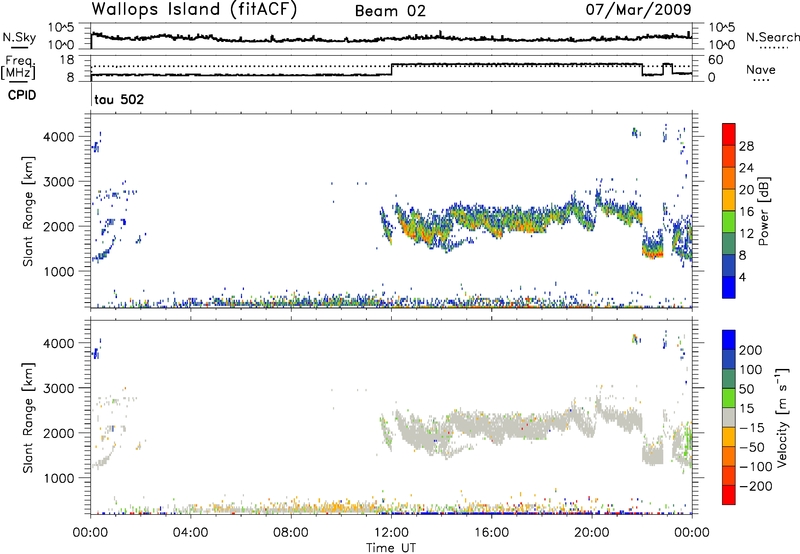Click '3000' range tick in power panel
The image size is (800, 554).
click(x=59, y=182)
